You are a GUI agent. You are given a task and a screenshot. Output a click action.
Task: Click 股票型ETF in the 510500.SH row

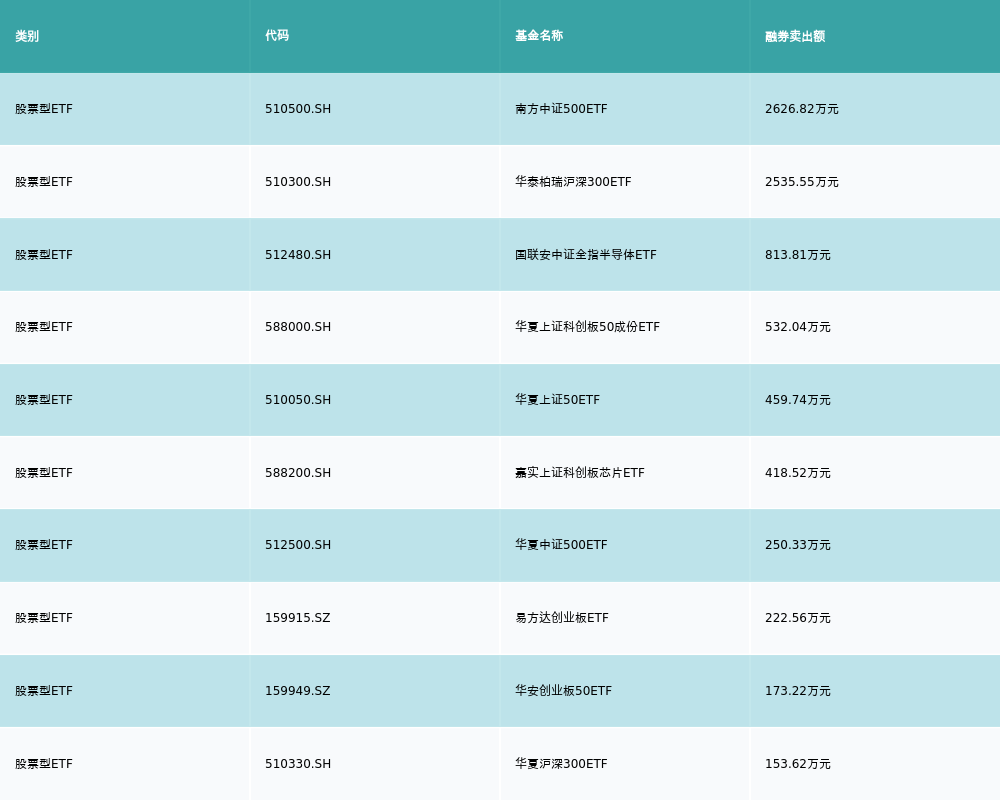44,109
